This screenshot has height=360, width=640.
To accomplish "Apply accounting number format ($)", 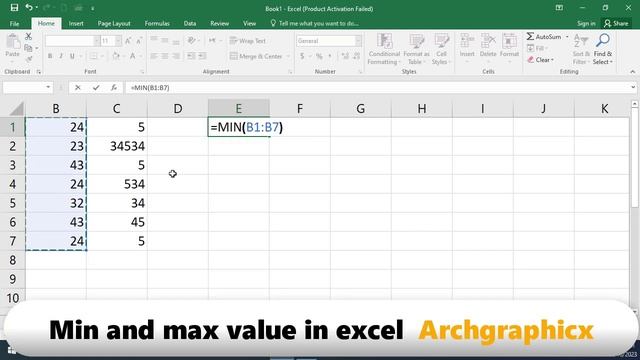I will 302,56.
